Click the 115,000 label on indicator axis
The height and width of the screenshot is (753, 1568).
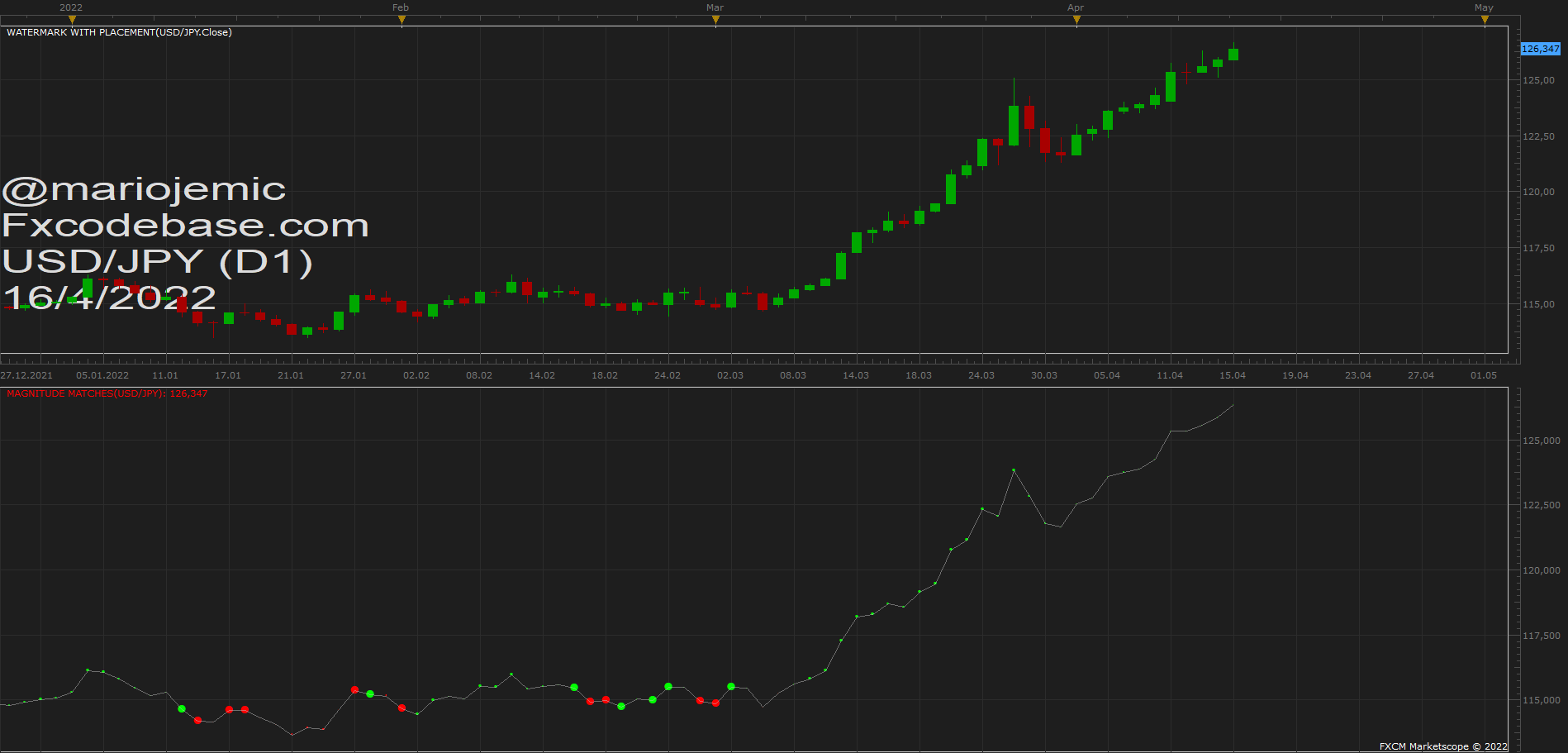tap(1542, 700)
